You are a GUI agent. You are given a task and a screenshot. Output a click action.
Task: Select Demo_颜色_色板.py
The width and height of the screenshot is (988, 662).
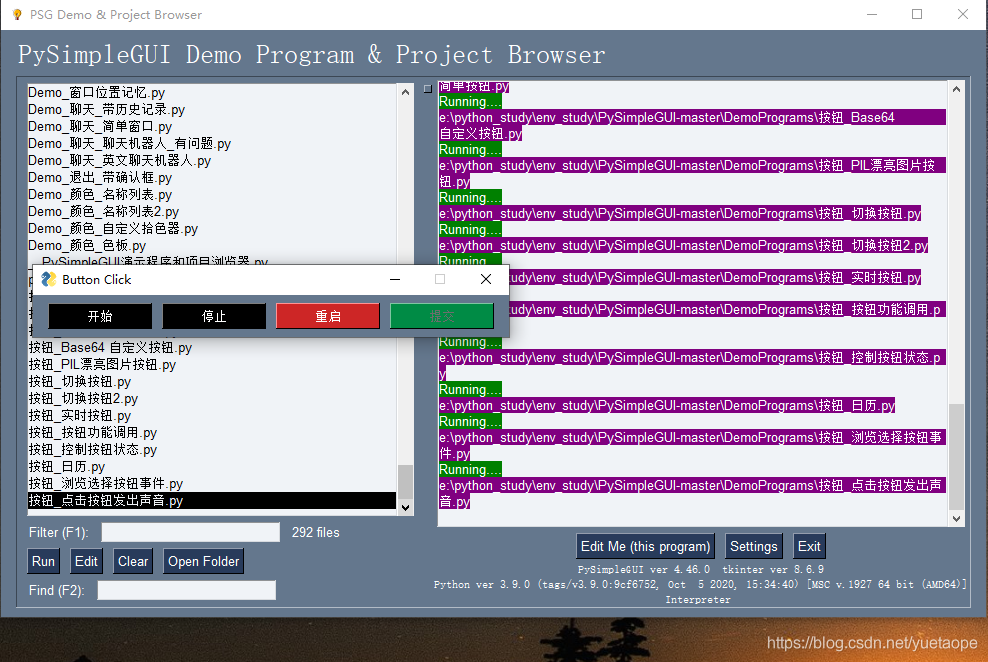coord(212,246)
